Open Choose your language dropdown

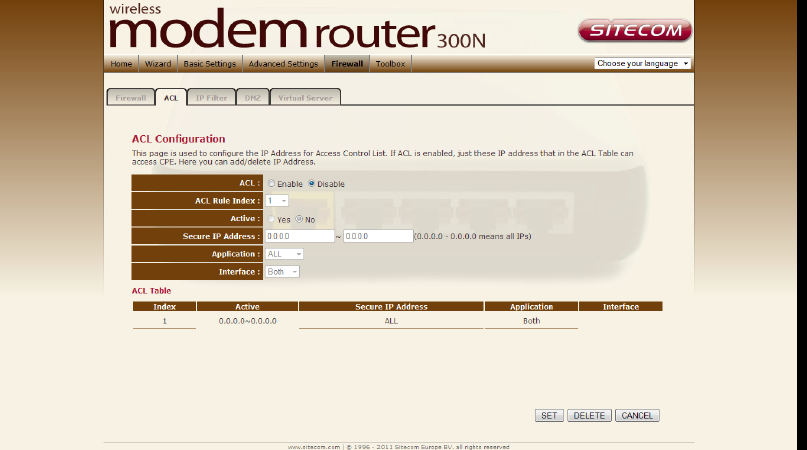[642, 63]
